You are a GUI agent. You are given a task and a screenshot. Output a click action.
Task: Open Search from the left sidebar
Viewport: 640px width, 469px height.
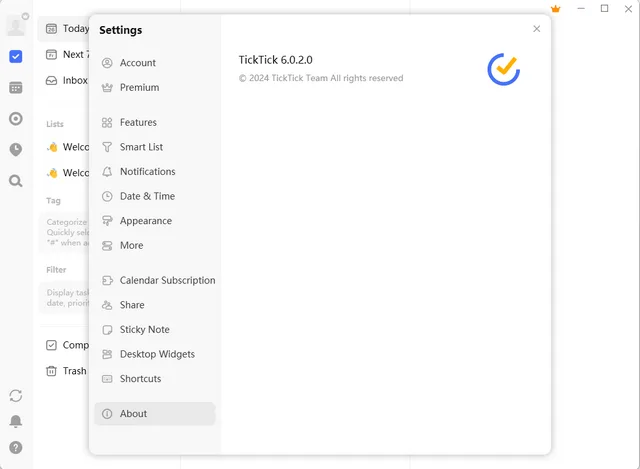pyautogui.click(x=16, y=181)
